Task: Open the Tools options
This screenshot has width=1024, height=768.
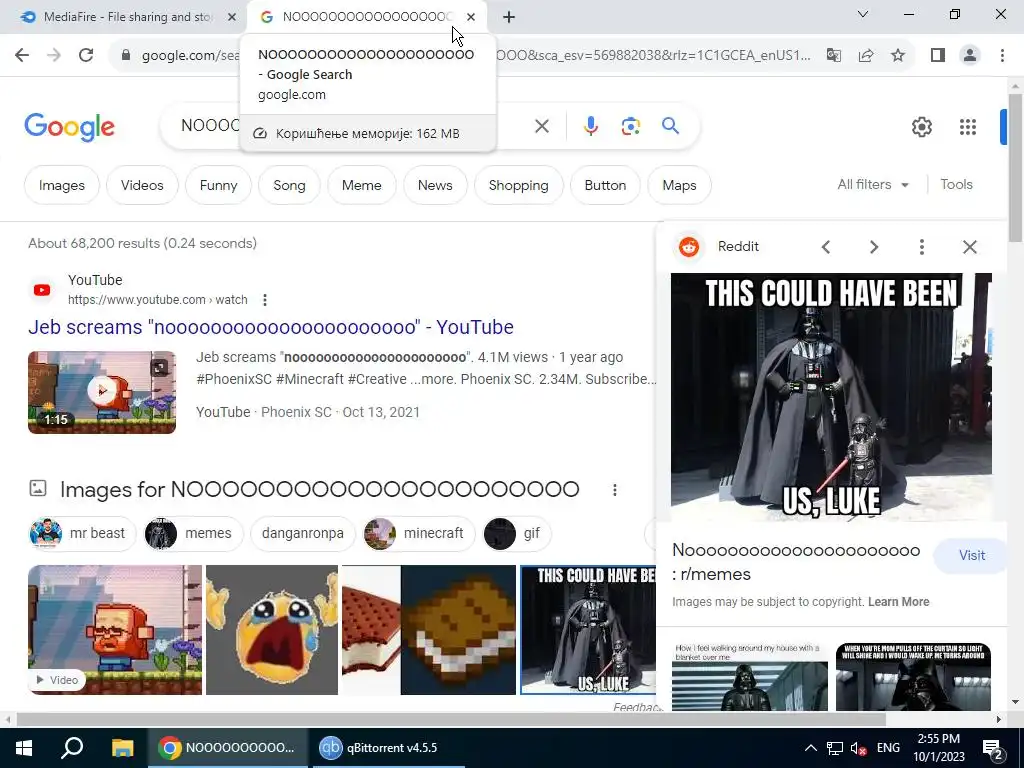Action: pyautogui.click(x=956, y=185)
